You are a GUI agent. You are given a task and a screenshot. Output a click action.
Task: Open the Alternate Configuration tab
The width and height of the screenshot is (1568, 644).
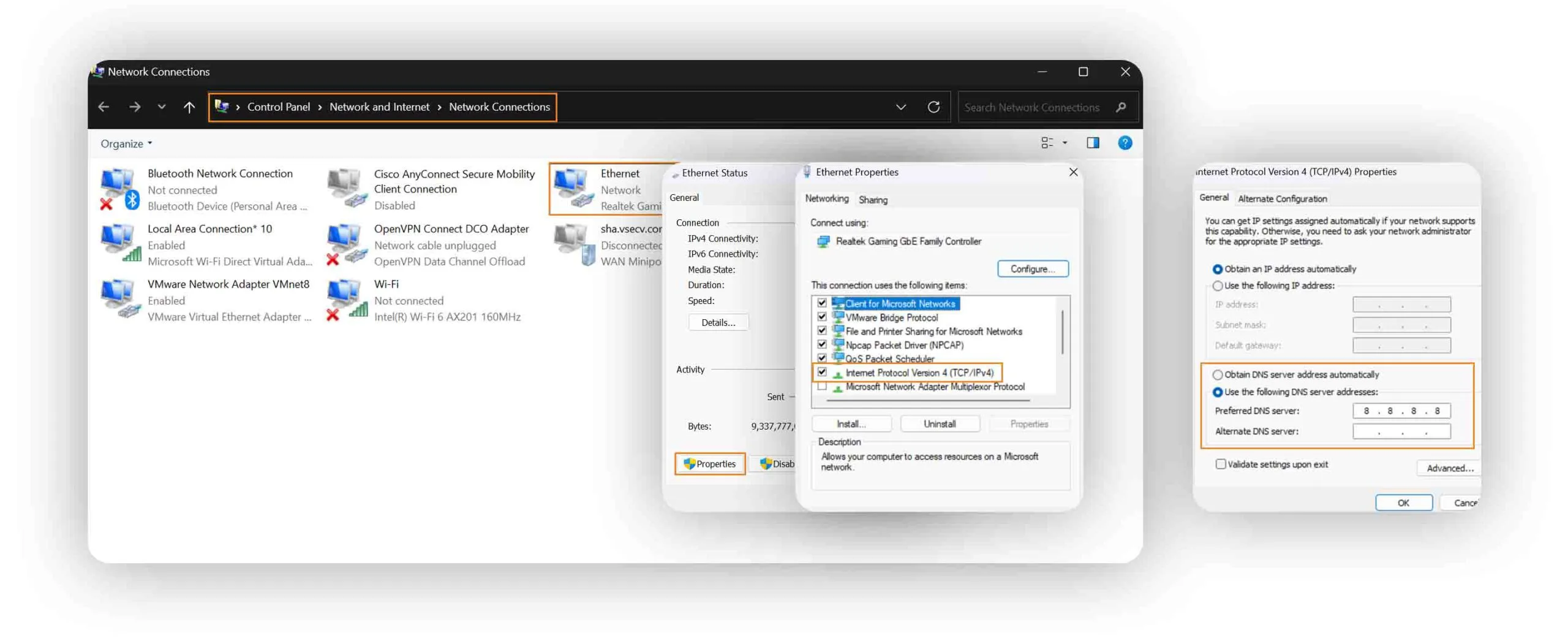point(1282,199)
